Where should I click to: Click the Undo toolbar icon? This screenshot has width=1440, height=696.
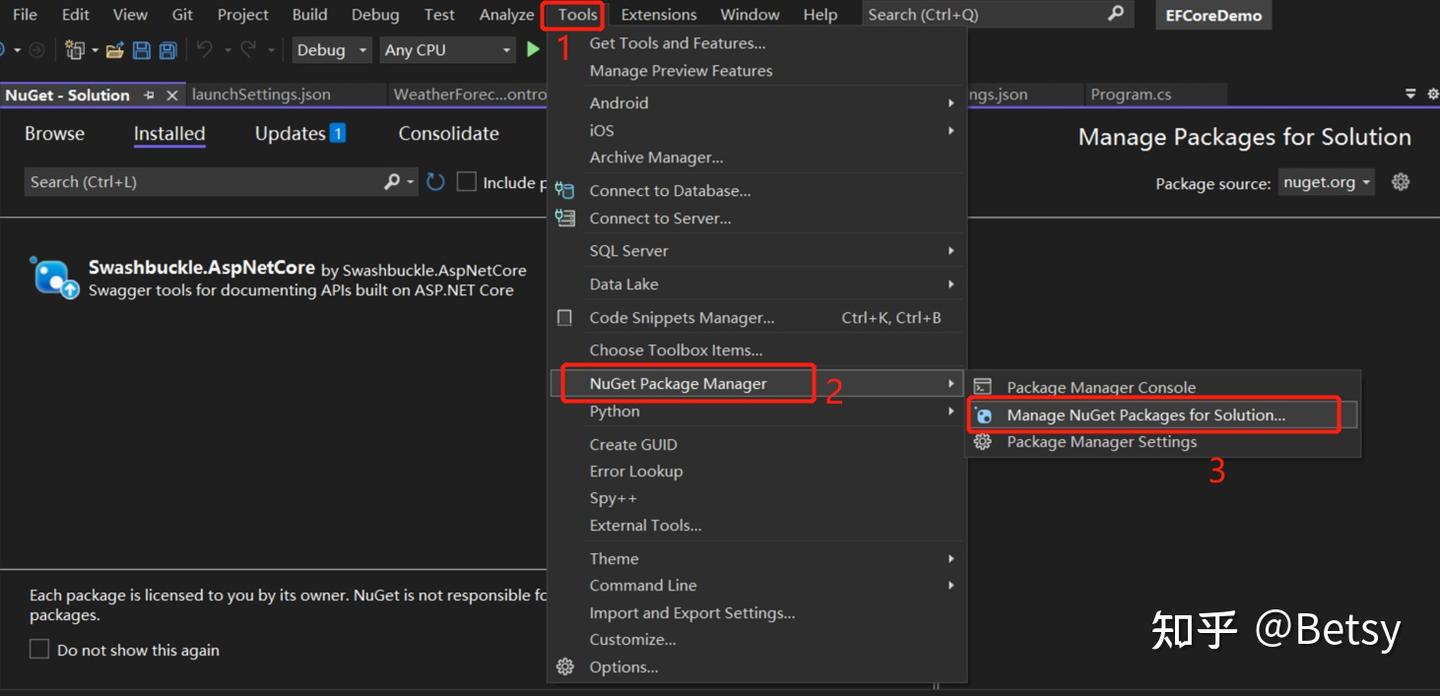[x=204, y=50]
